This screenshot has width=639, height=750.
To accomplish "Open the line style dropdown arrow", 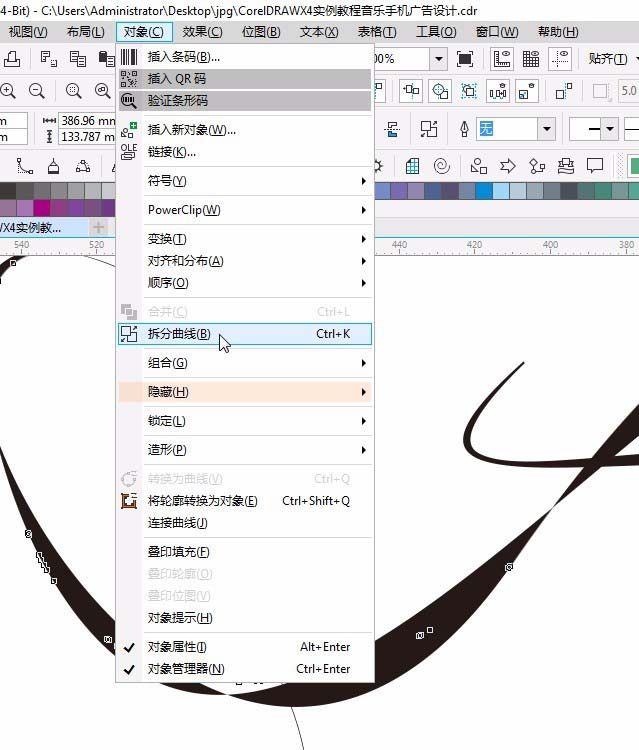I will click(610, 129).
